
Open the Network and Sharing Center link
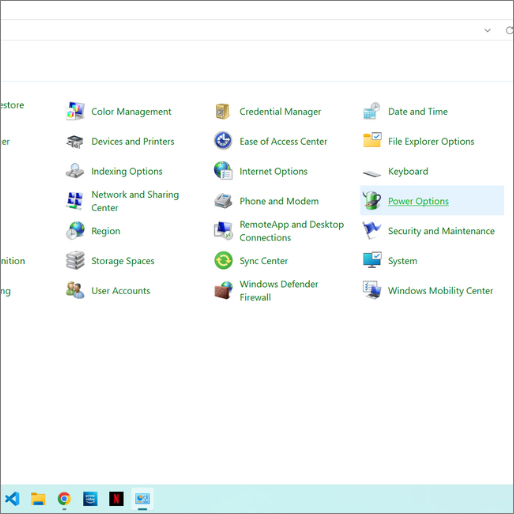[x=135, y=201]
